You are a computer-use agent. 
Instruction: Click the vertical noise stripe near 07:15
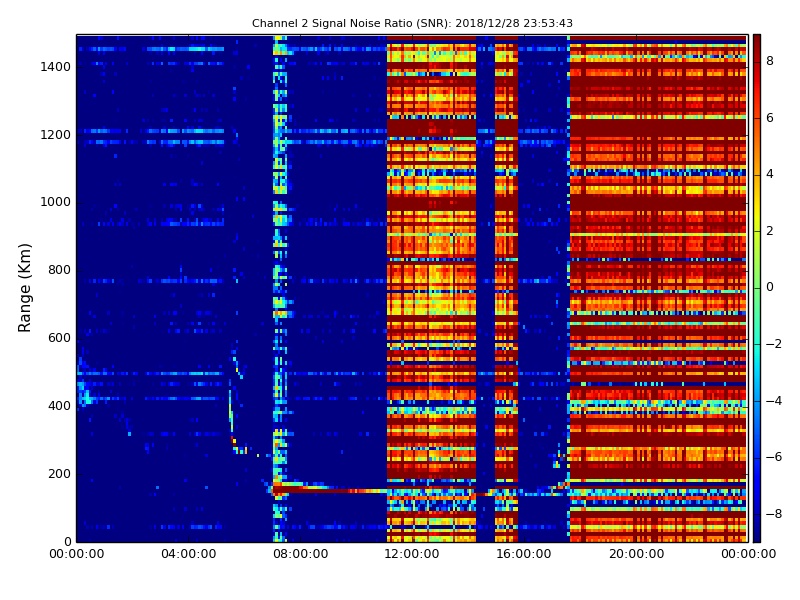[280, 288]
